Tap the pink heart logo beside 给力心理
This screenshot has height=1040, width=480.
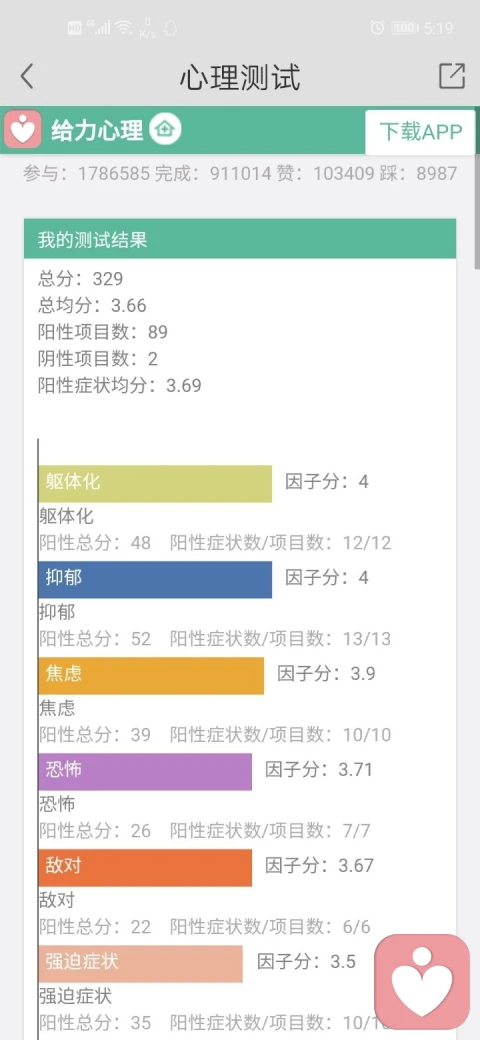point(23,129)
